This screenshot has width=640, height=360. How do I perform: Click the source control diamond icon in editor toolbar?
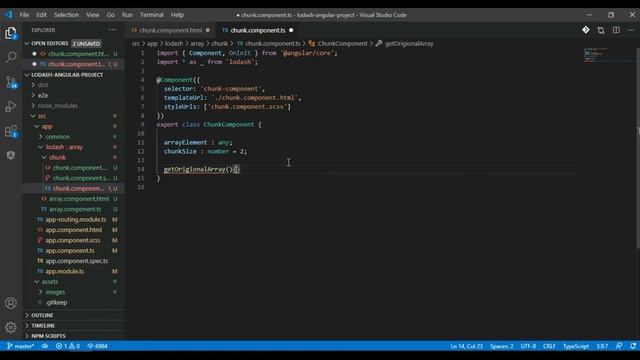point(586,30)
